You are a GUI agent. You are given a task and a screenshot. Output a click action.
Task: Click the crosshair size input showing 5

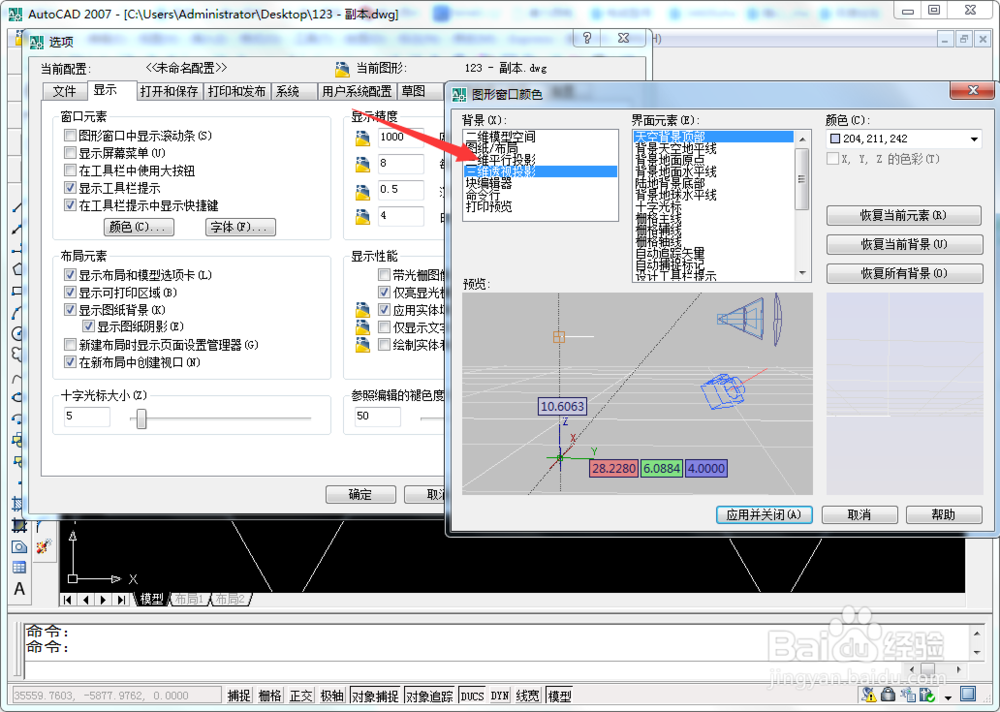pos(86,417)
